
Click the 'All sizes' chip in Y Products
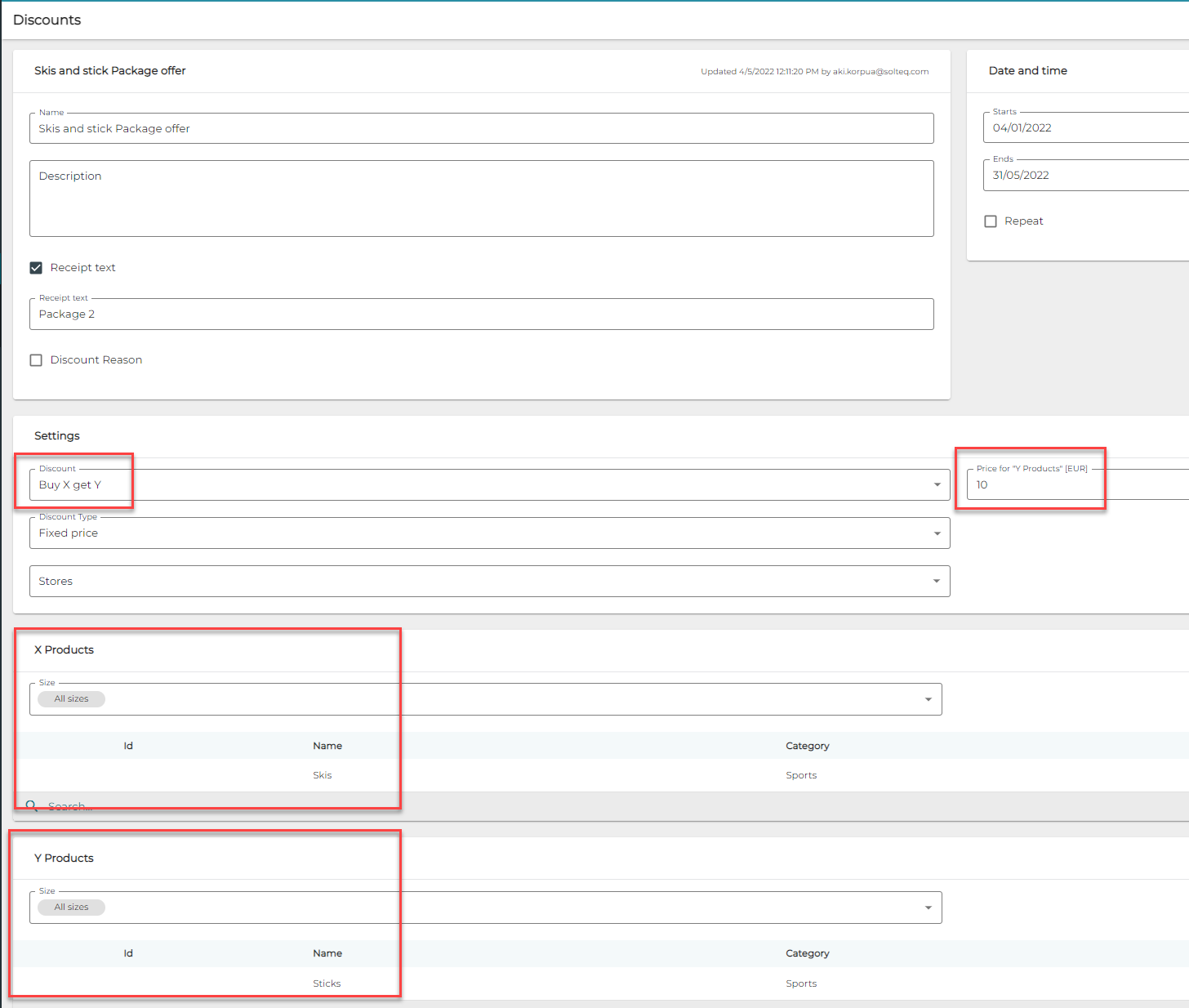coord(72,908)
